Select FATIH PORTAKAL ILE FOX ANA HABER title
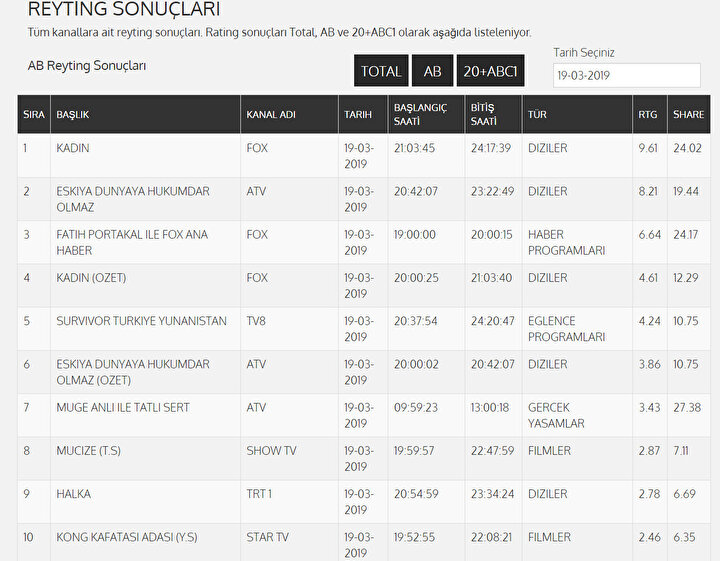Image resolution: width=720 pixels, height=561 pixels. pyautogui.click(x=132, y=242)
